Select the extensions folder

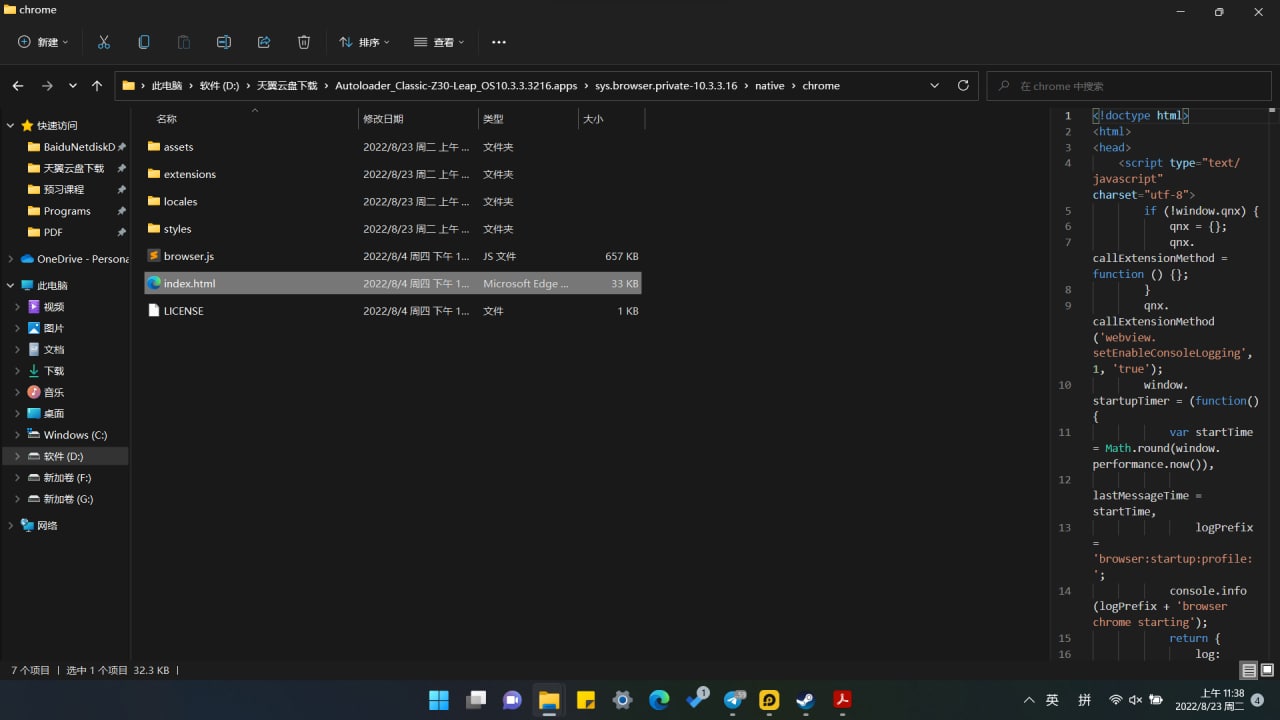click(393, 174)
